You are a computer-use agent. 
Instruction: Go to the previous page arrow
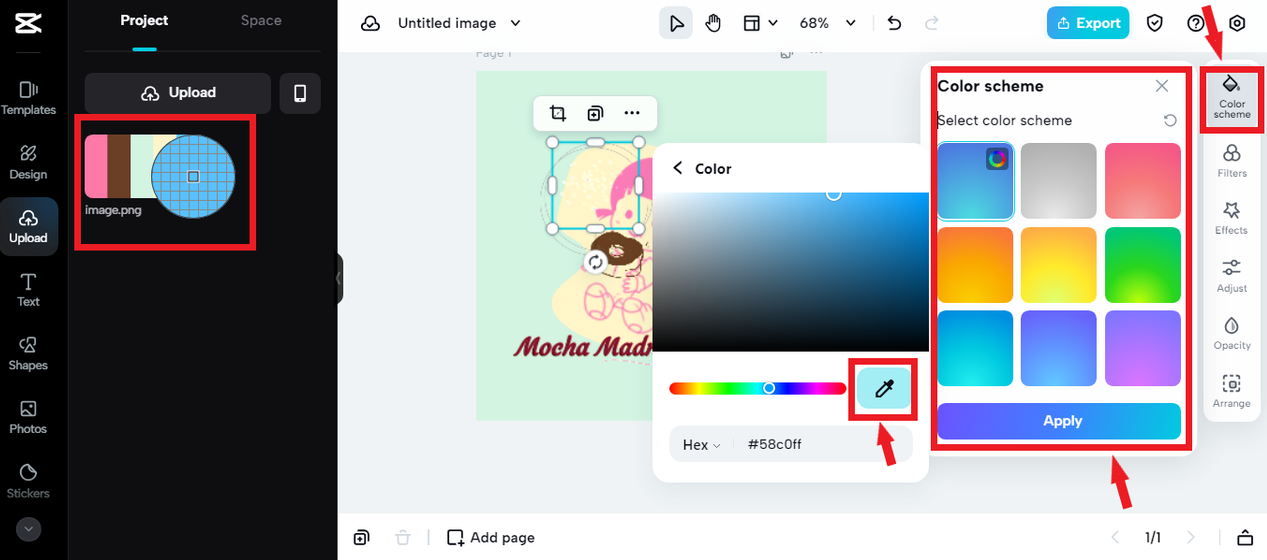(x=1116, y=538)
